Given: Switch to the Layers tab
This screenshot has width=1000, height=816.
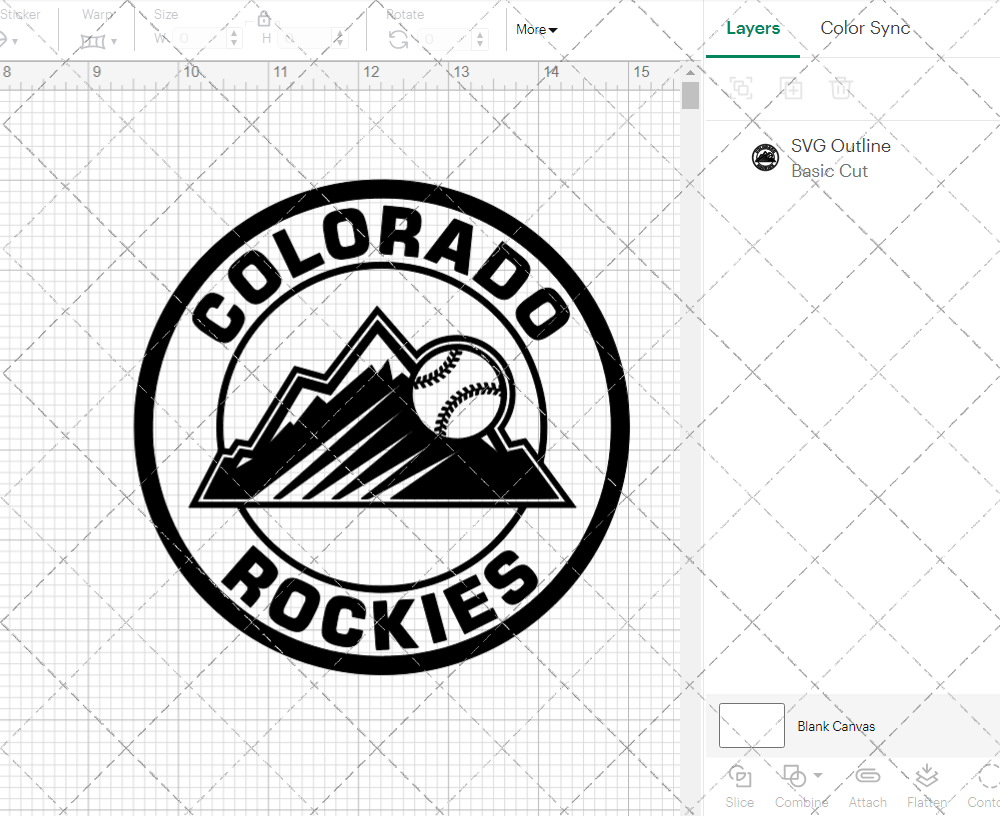Looking at the screenshot, I should point(753,28).
